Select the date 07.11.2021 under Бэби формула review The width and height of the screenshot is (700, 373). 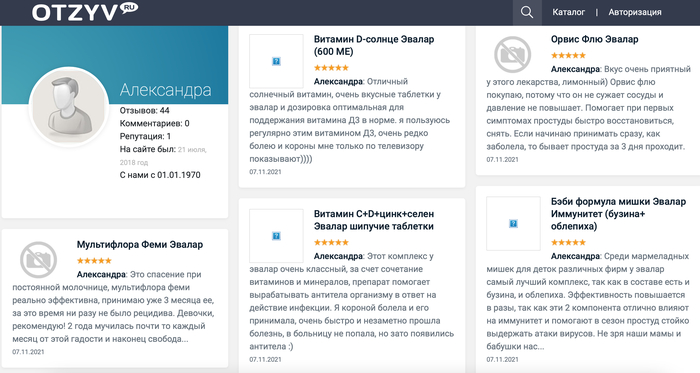coord(502,359)
